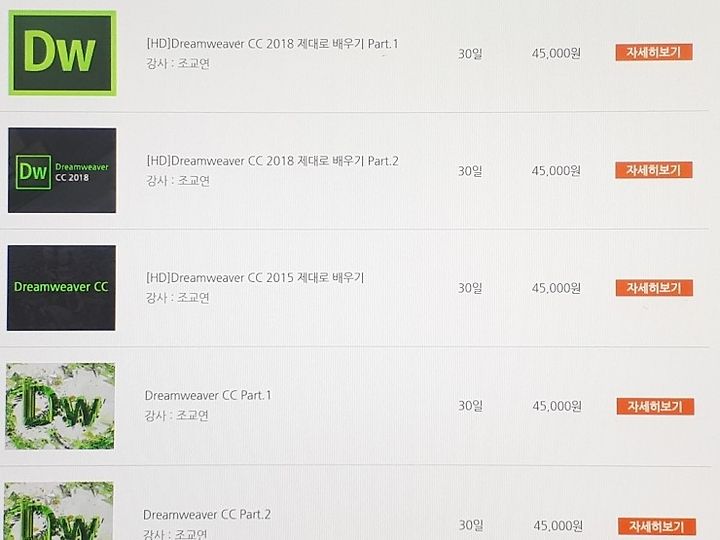Open [HD]Dreamweaver CC 2018 Part.1 course title
720x540 pixels.
(273, 44)
